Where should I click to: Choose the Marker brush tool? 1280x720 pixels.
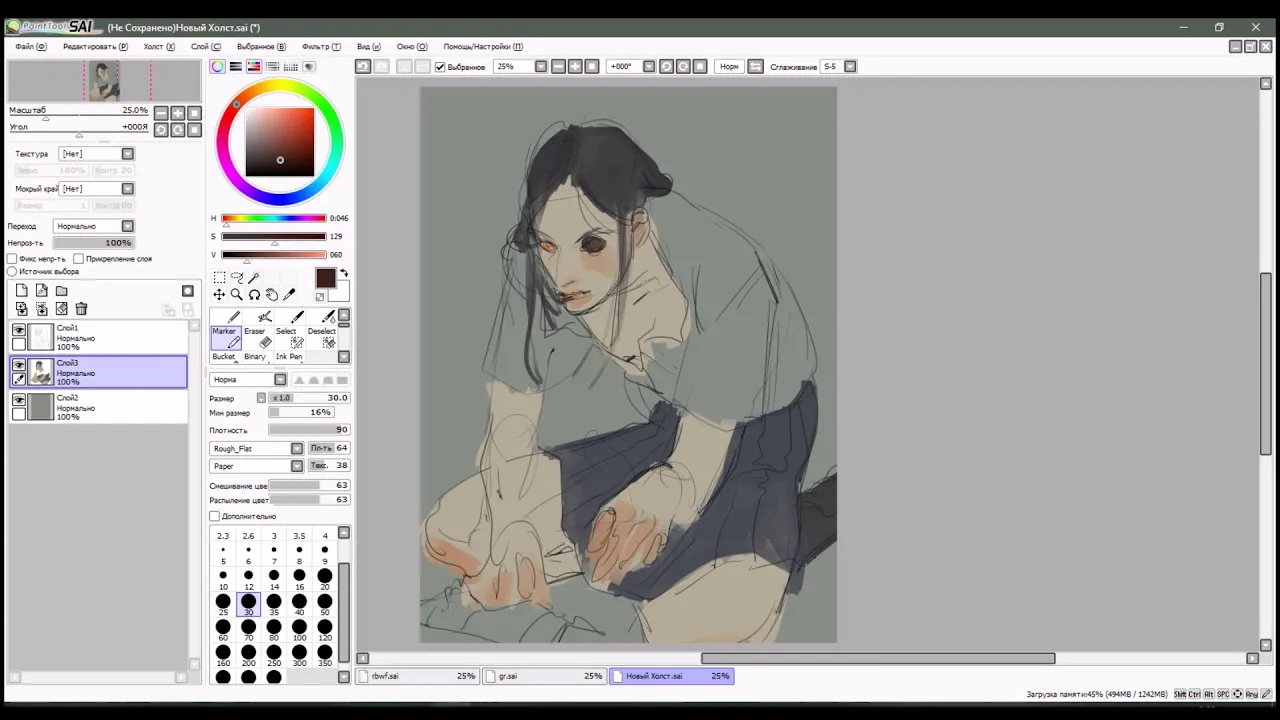click(224, 336)
